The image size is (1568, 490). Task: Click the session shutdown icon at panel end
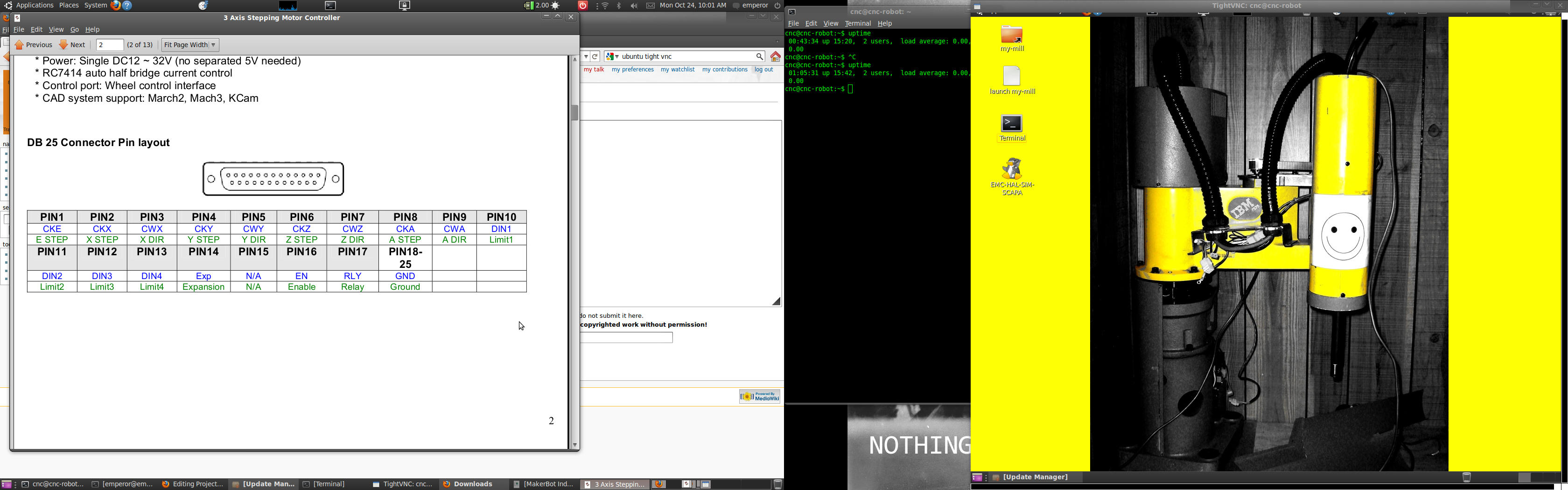777,6
